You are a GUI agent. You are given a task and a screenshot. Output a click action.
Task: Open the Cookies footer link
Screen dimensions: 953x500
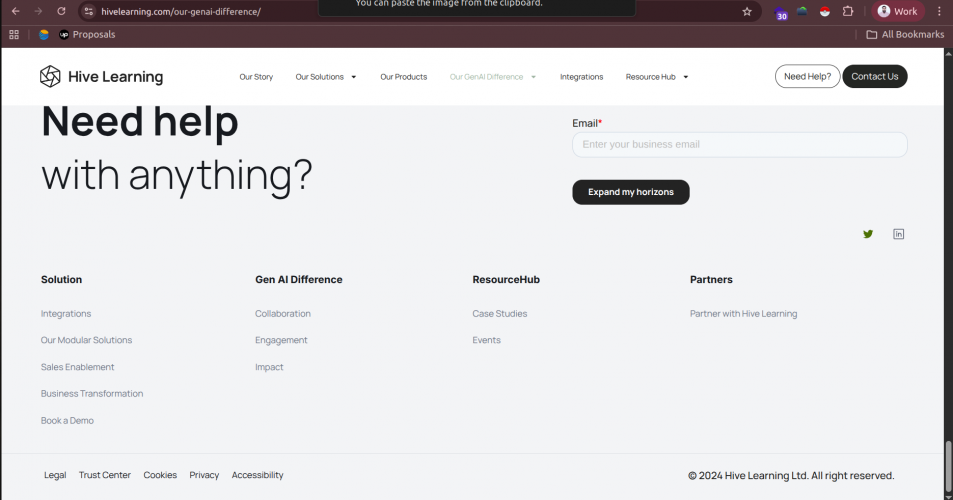(160, 475)
